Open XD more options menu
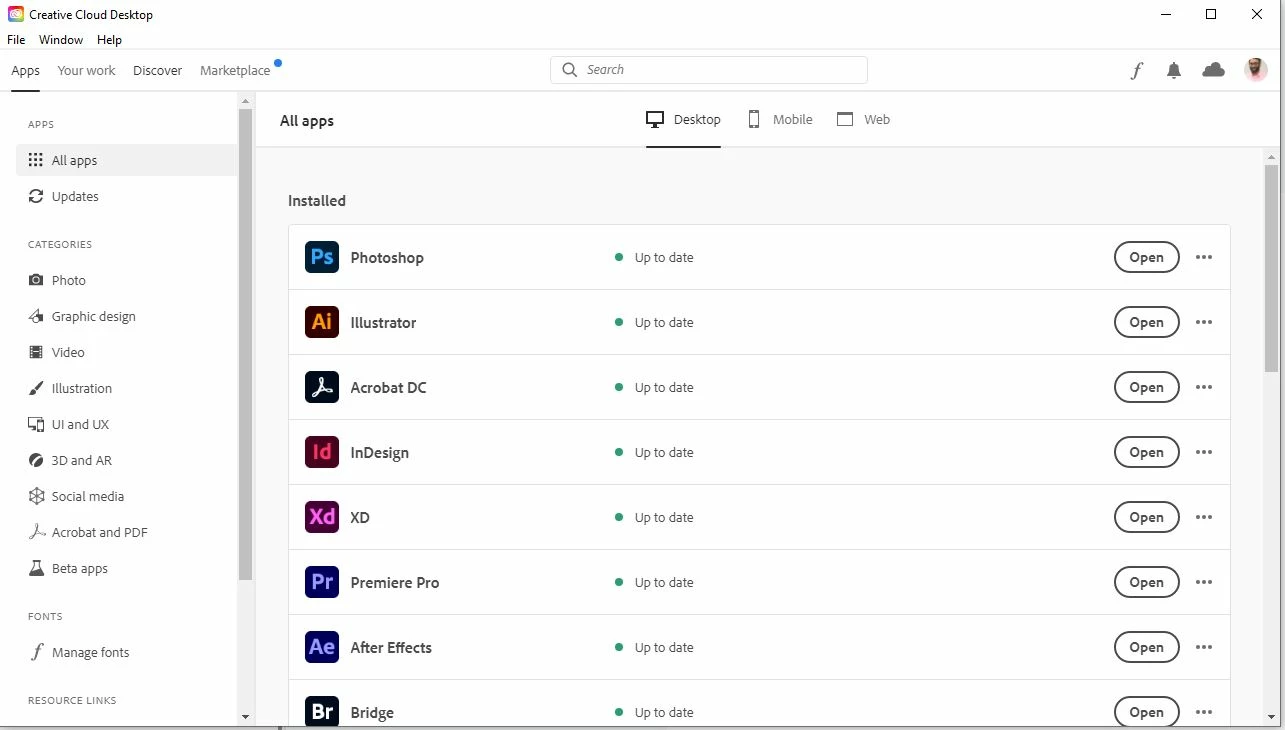 [1204, 517]
